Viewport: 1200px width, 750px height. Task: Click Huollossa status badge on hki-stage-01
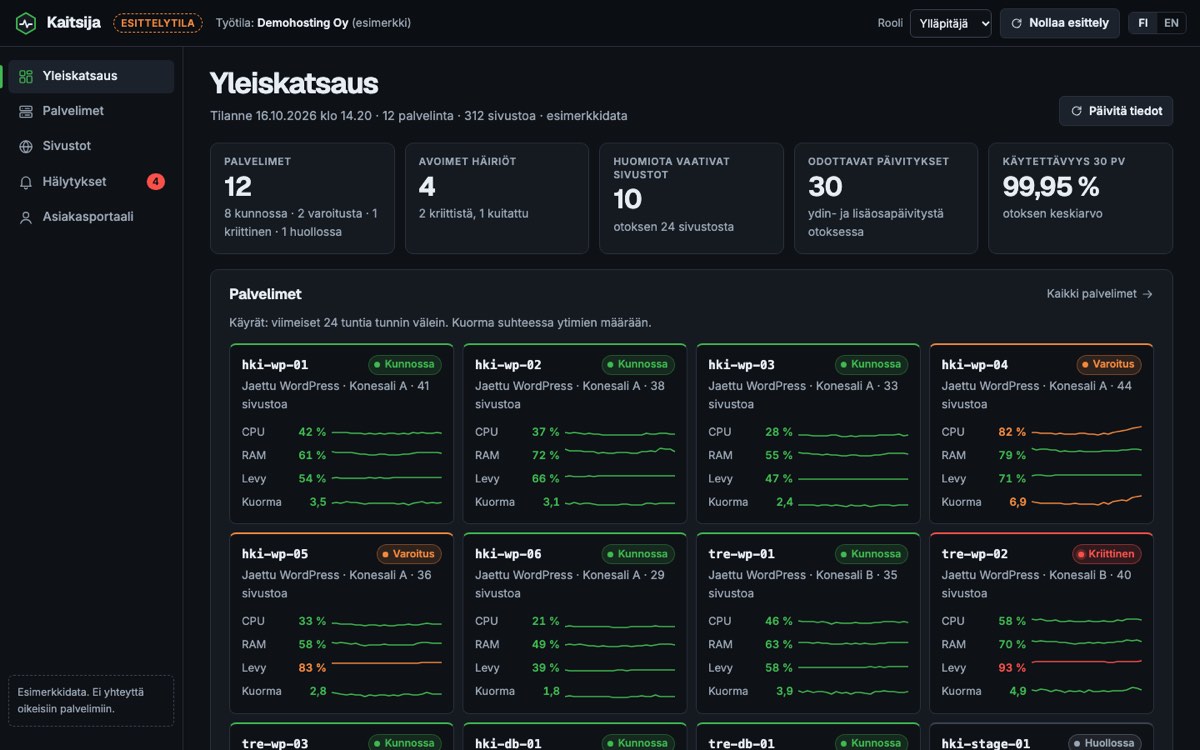click(1105, 743)
